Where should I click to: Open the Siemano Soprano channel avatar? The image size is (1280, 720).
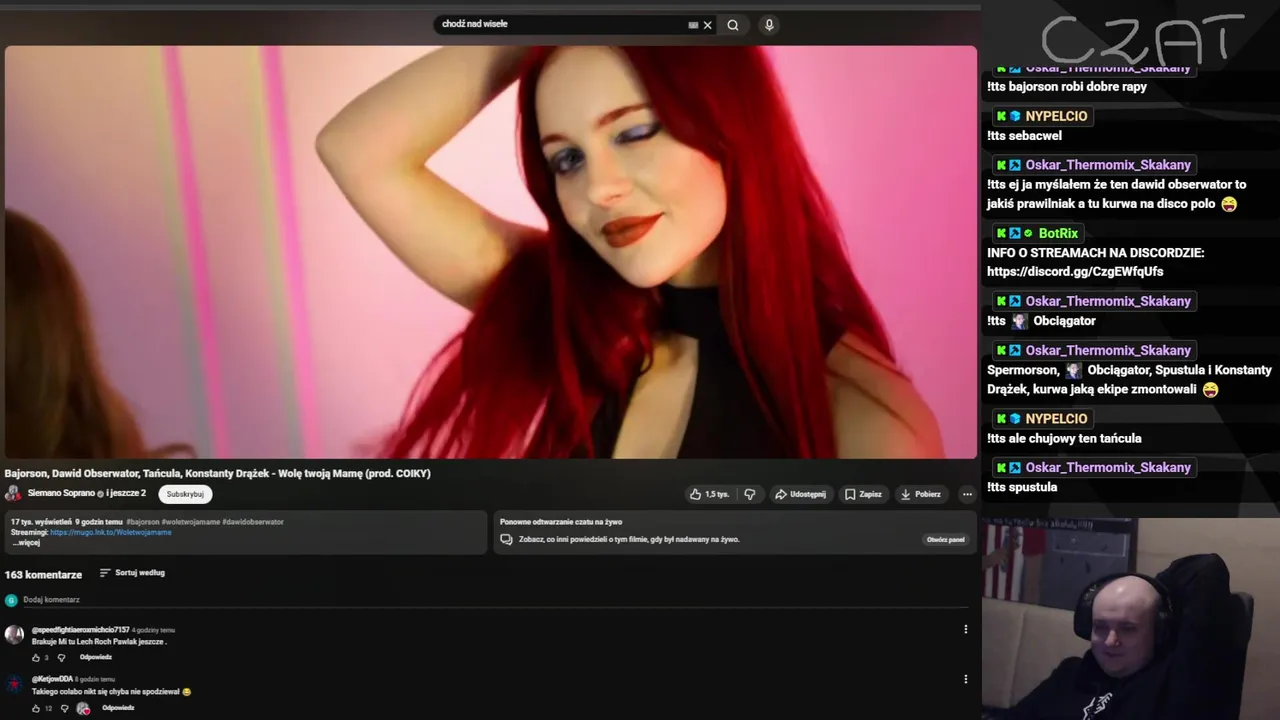pos(13,493)
